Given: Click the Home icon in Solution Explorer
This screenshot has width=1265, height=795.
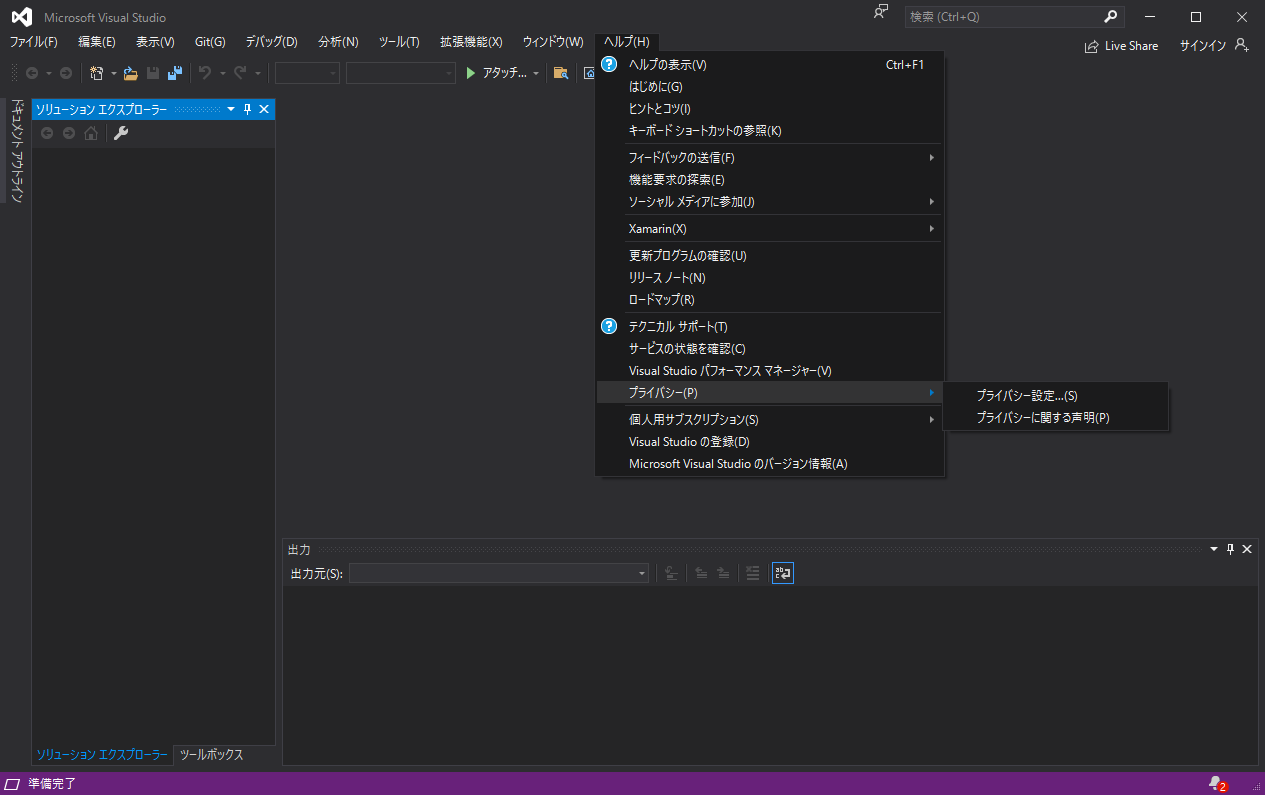Looking at the screenshot, I should click(90, 133).
